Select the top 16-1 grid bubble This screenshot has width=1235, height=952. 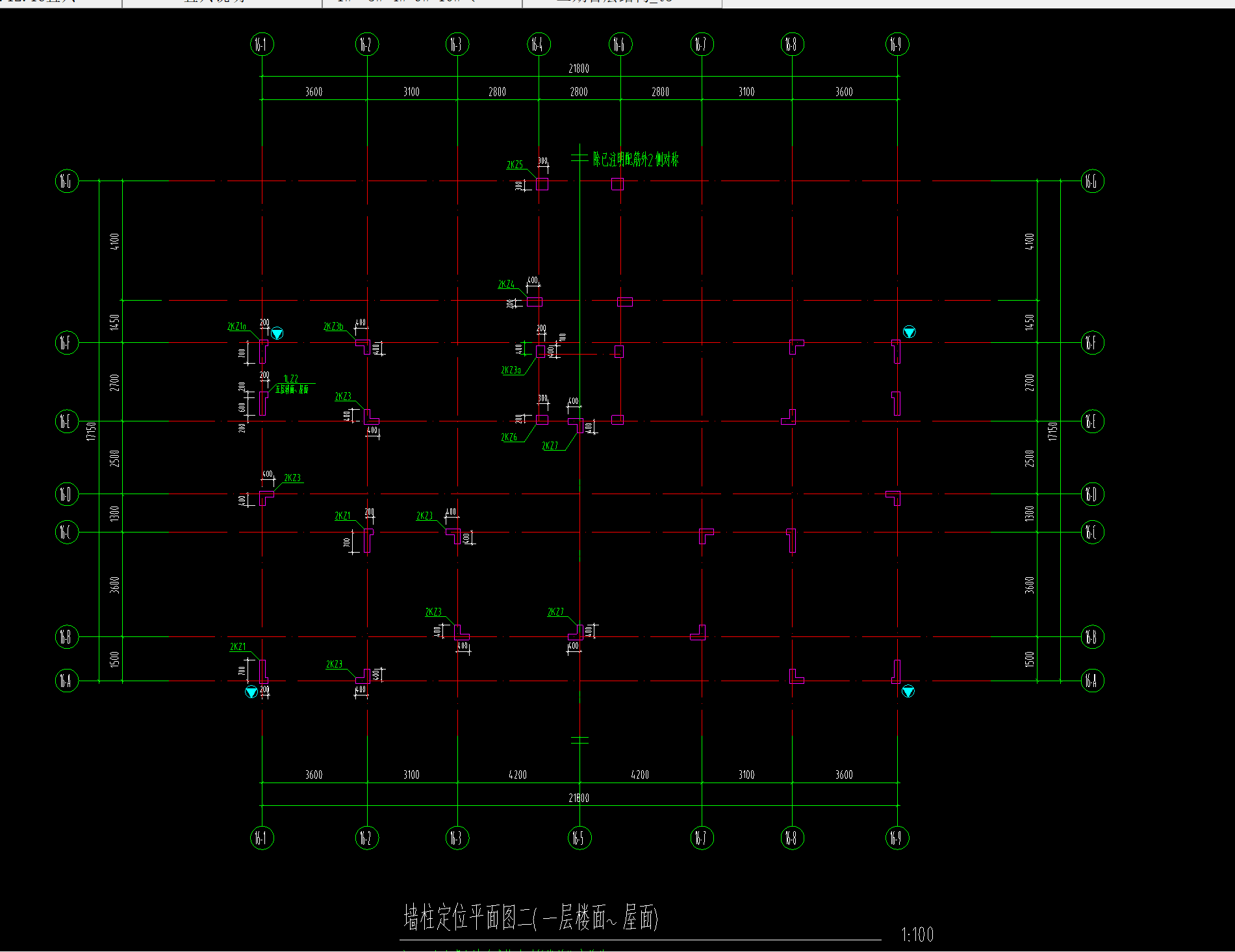click(x=262, y=44)
